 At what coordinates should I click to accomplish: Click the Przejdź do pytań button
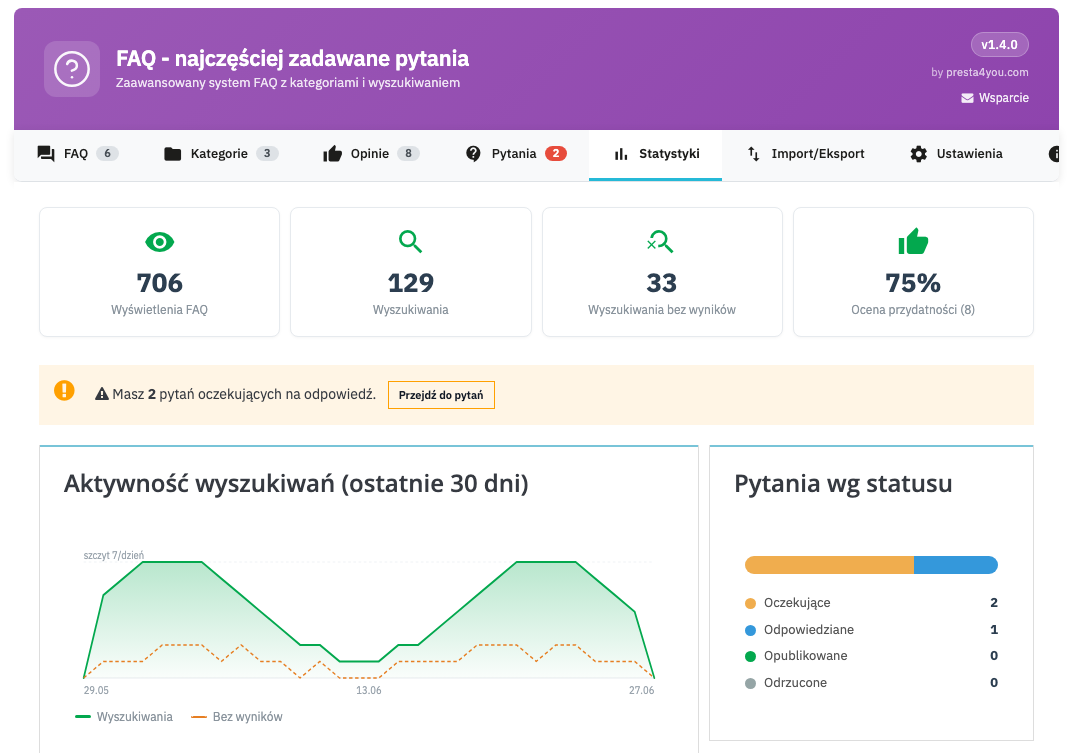(x=441, y=395)
